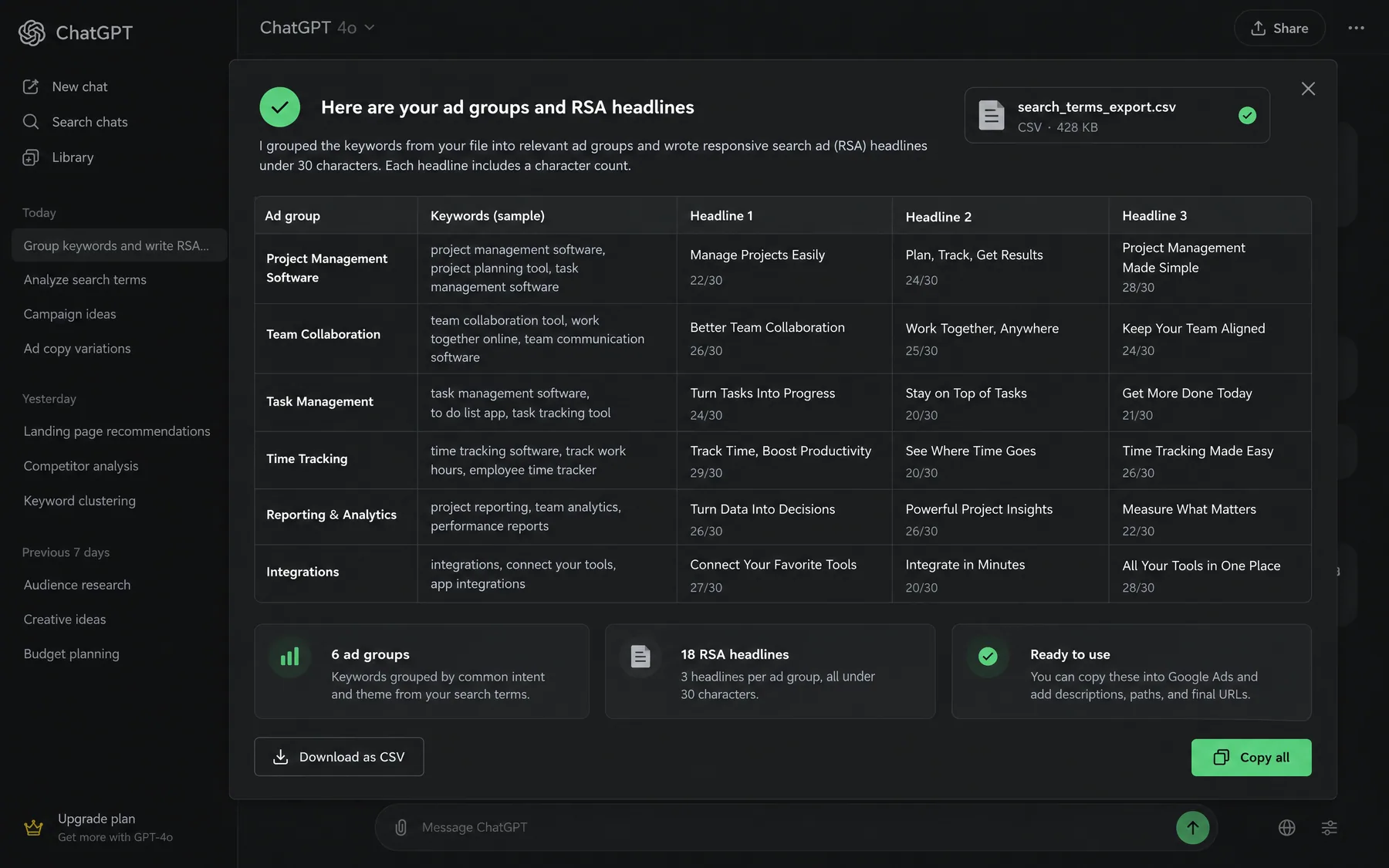The image size is (1389, 868).
Task: Close the results panel
Action: 1308,89
